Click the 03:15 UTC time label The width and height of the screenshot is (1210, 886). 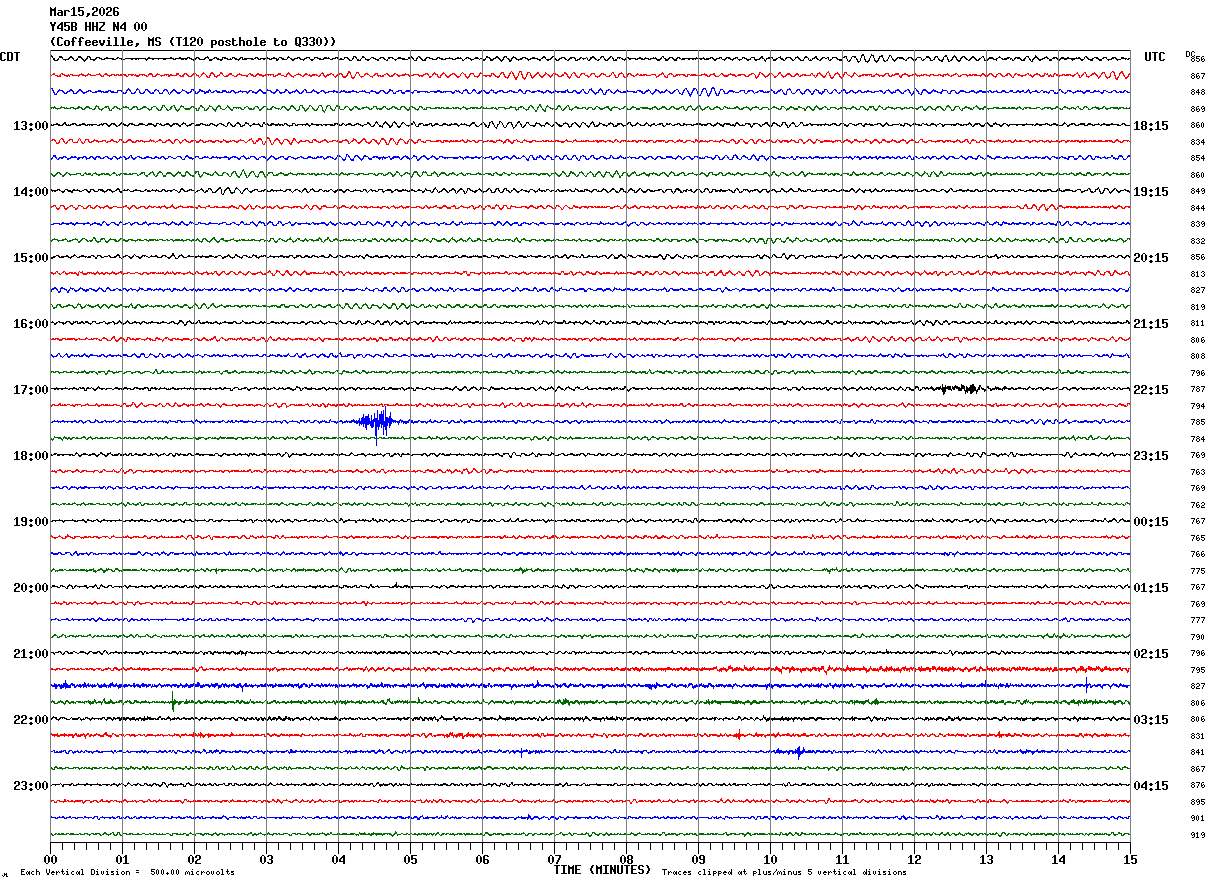tap(1151, 720)
